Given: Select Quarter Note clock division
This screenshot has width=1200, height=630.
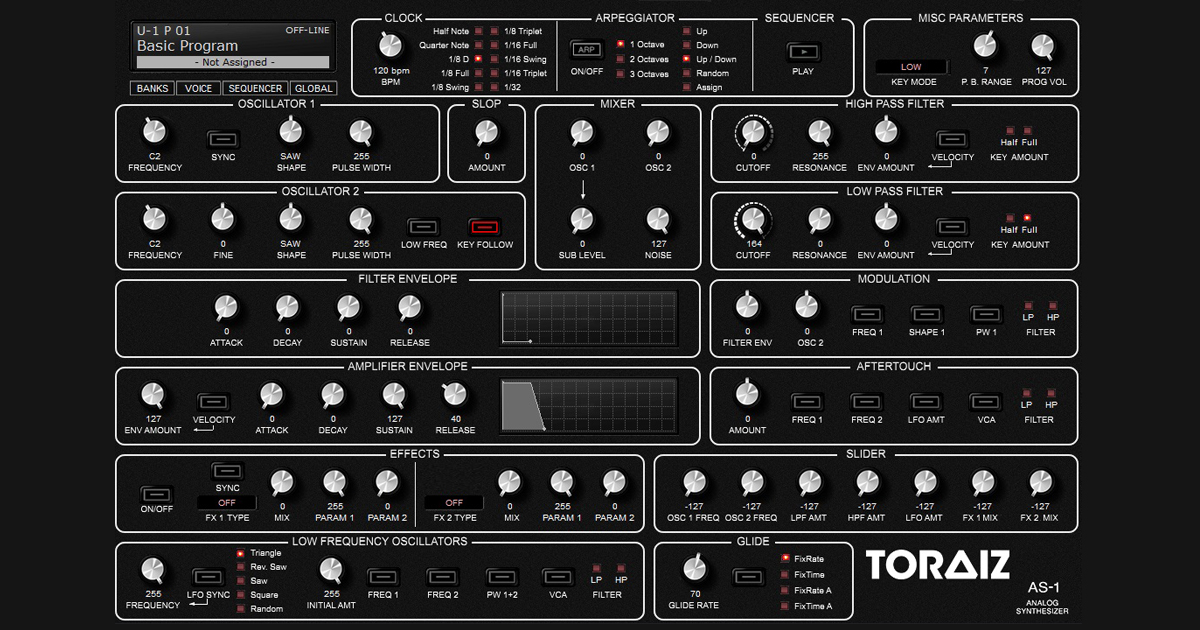Looking at the screenshot, I should coord(479,45).
